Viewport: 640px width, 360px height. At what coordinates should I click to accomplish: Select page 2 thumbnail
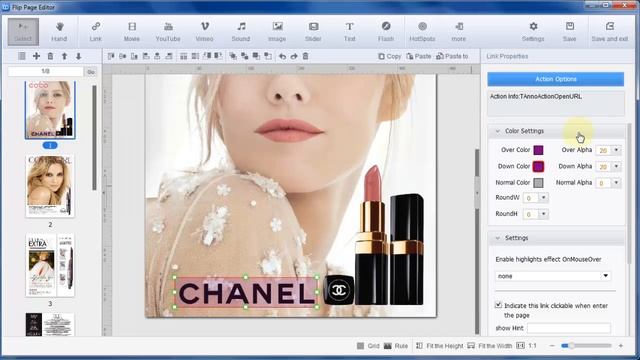50,186
